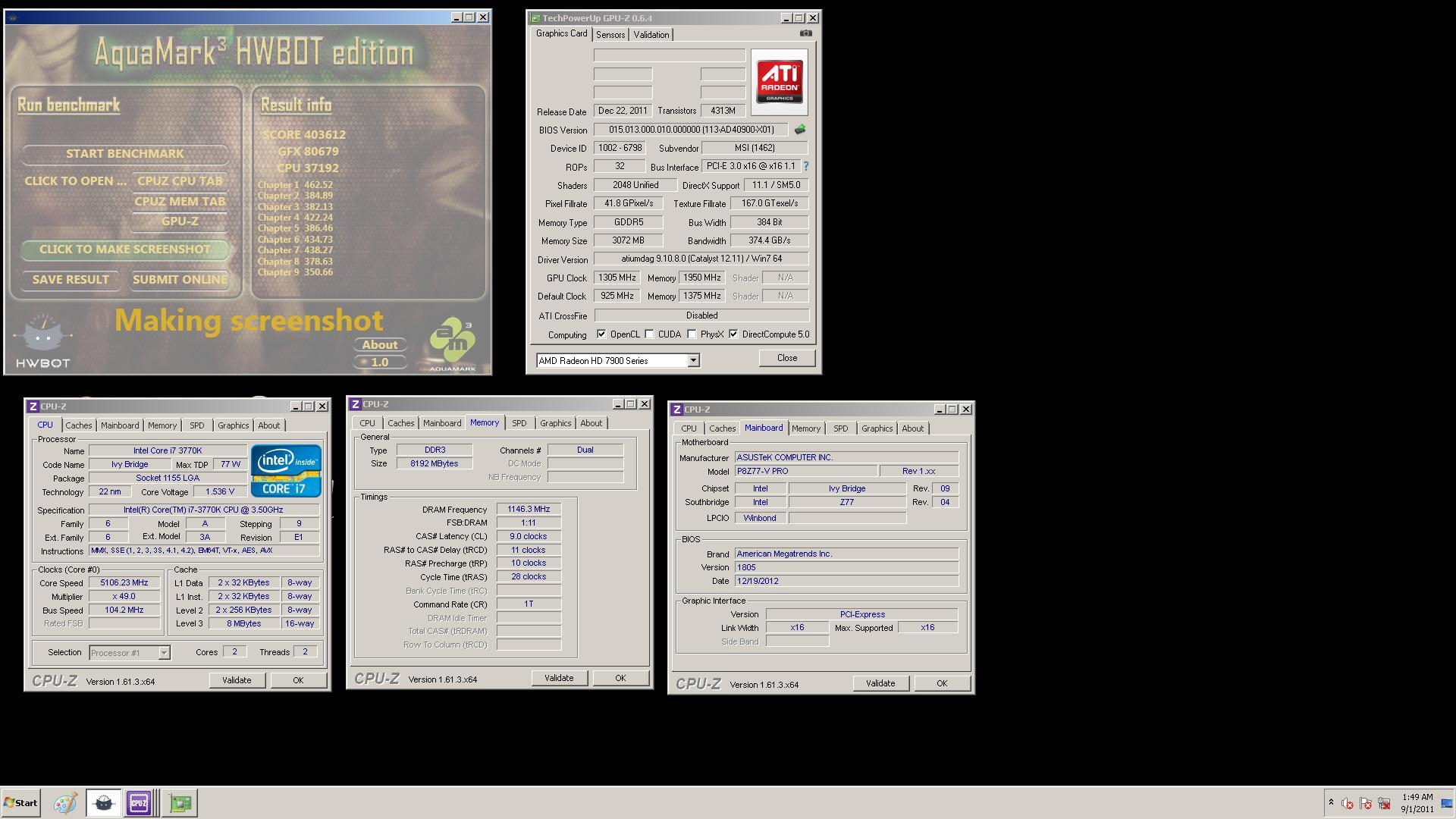Click the taskbar clock showing 1:49 AM
1456x819 pixels.
pos(1417,803)
